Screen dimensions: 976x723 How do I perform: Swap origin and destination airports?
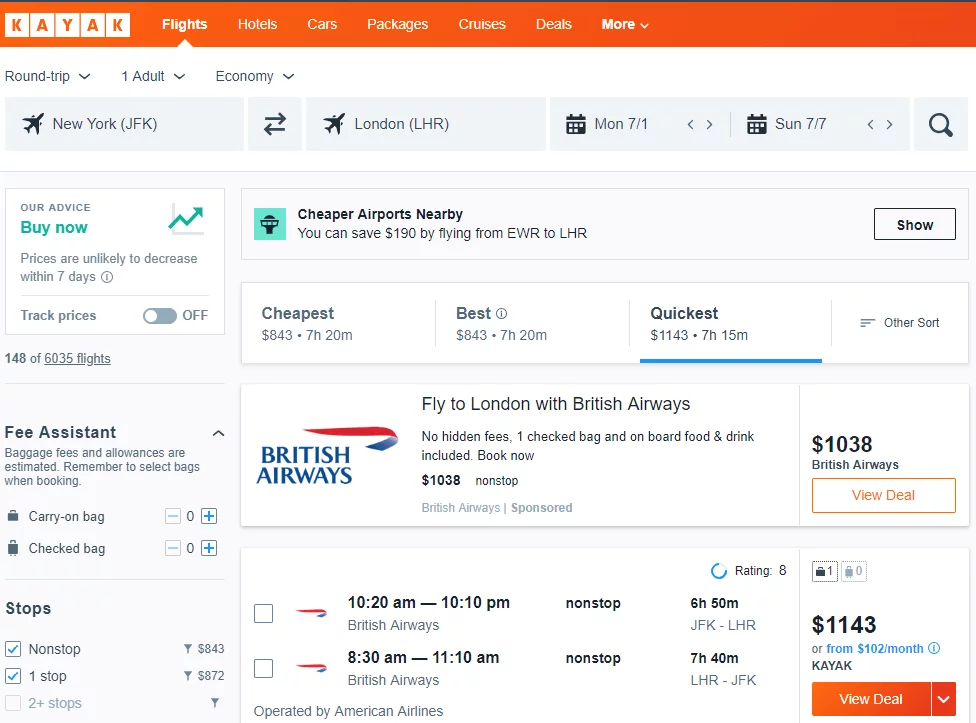tap(274, 124)
